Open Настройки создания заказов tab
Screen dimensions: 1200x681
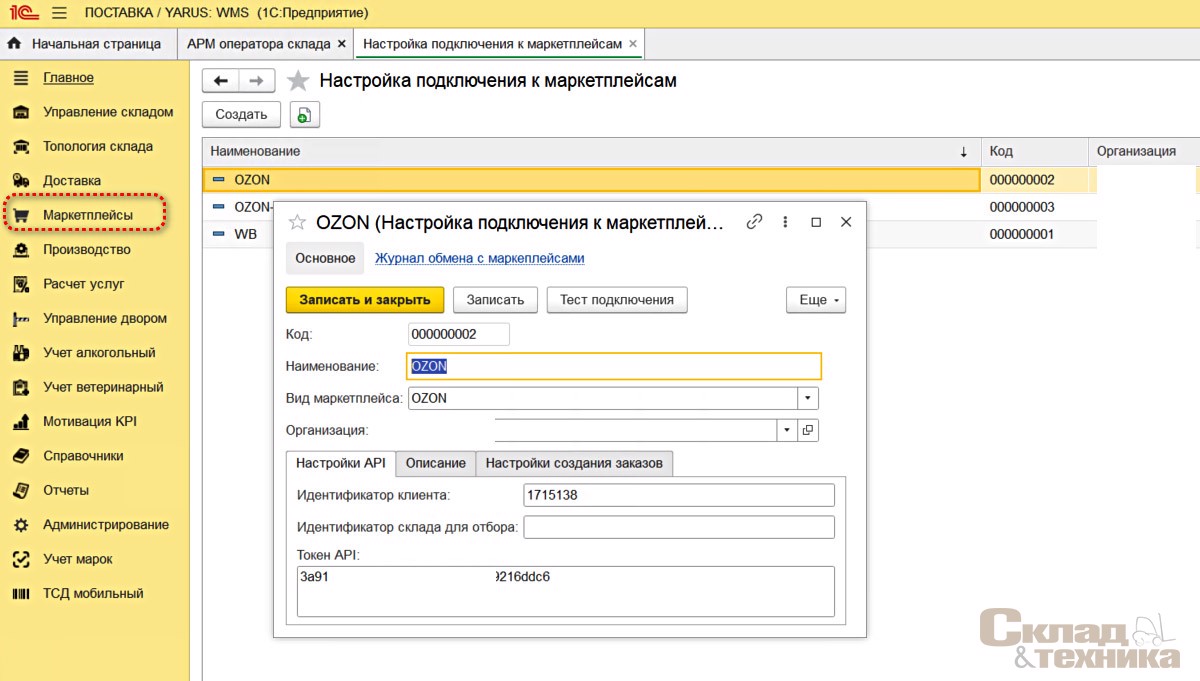[574, 463]
